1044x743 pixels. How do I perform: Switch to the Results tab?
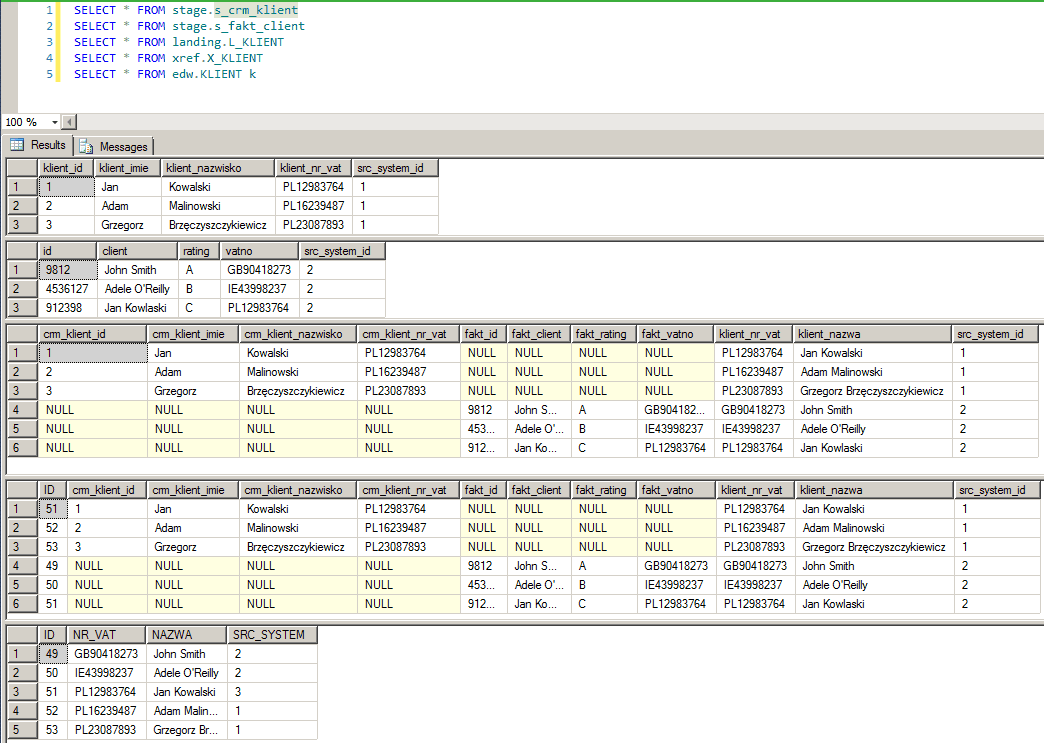[x=47, y=145]
